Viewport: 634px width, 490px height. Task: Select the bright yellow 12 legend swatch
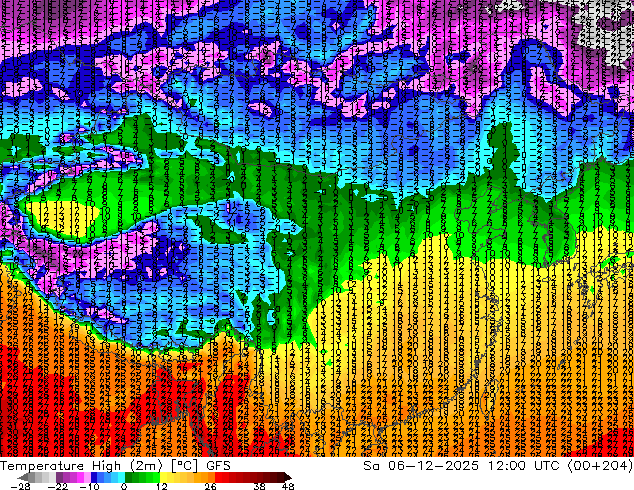pos(163,477)
